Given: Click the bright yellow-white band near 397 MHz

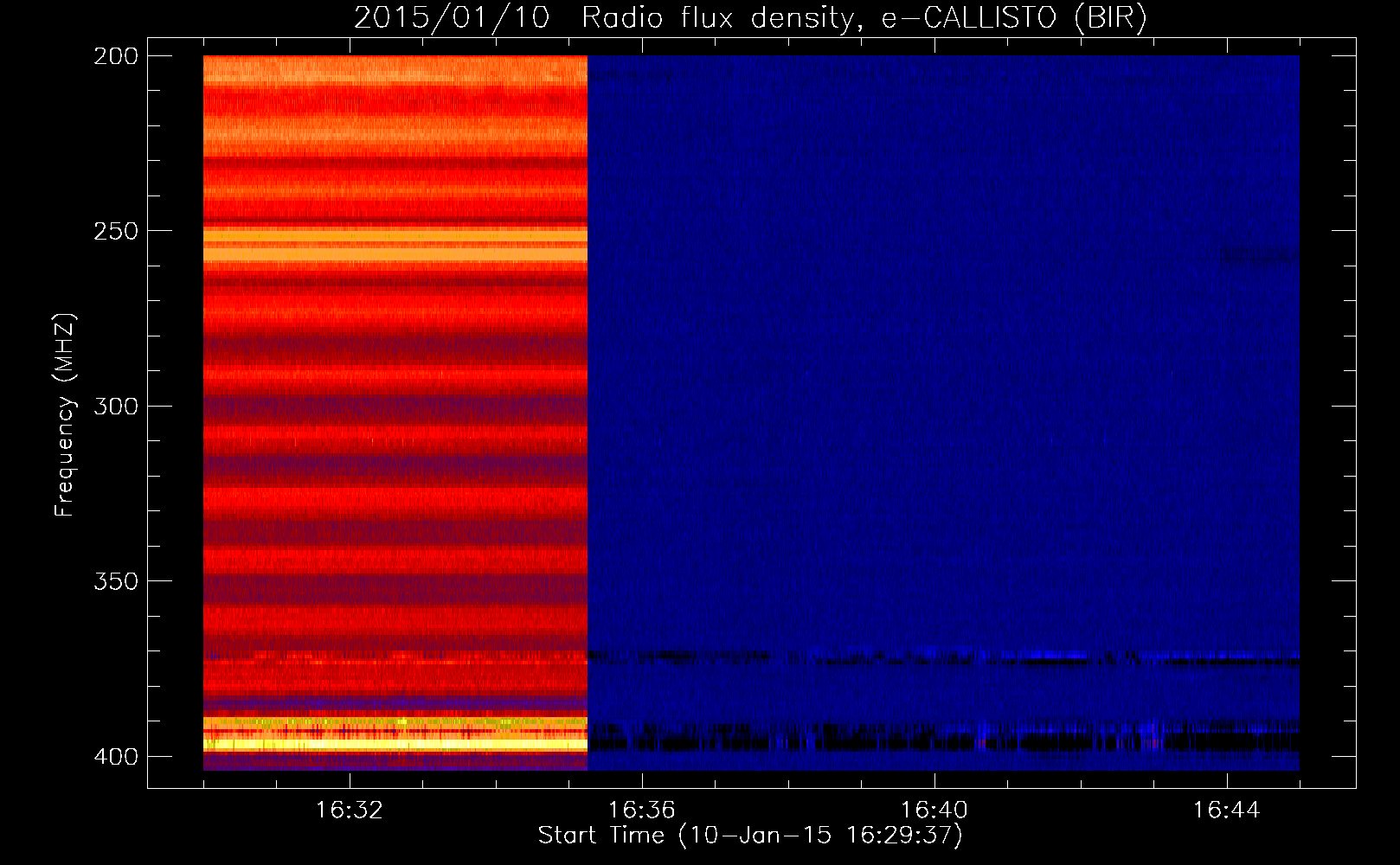Looking at the screenshot, I should pyautogui.click(x=395, y=744).
